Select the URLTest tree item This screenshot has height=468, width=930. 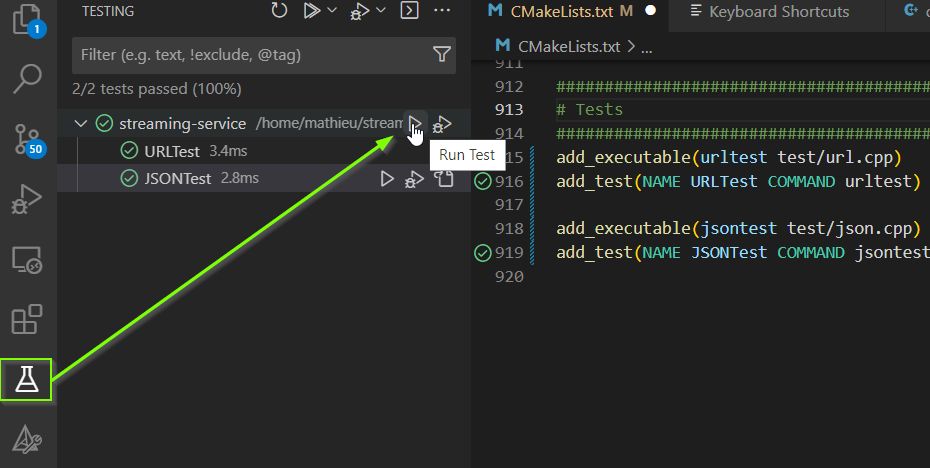click(x=264, y=151)
